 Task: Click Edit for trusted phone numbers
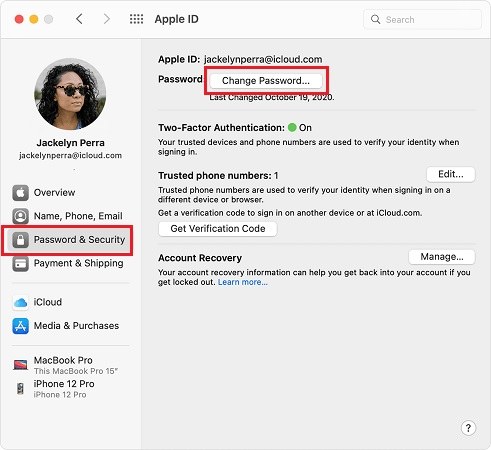pyautogui.click(x=451, y=174)
